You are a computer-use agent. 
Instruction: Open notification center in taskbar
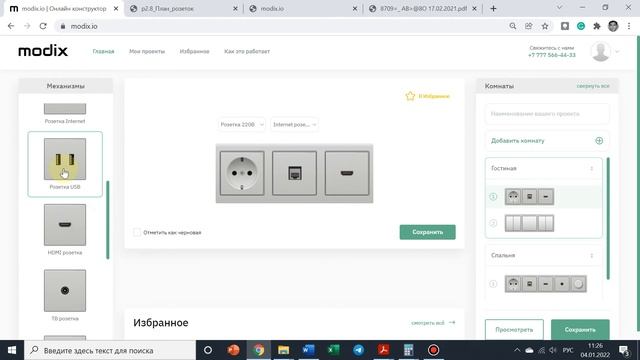pos(624,350)
